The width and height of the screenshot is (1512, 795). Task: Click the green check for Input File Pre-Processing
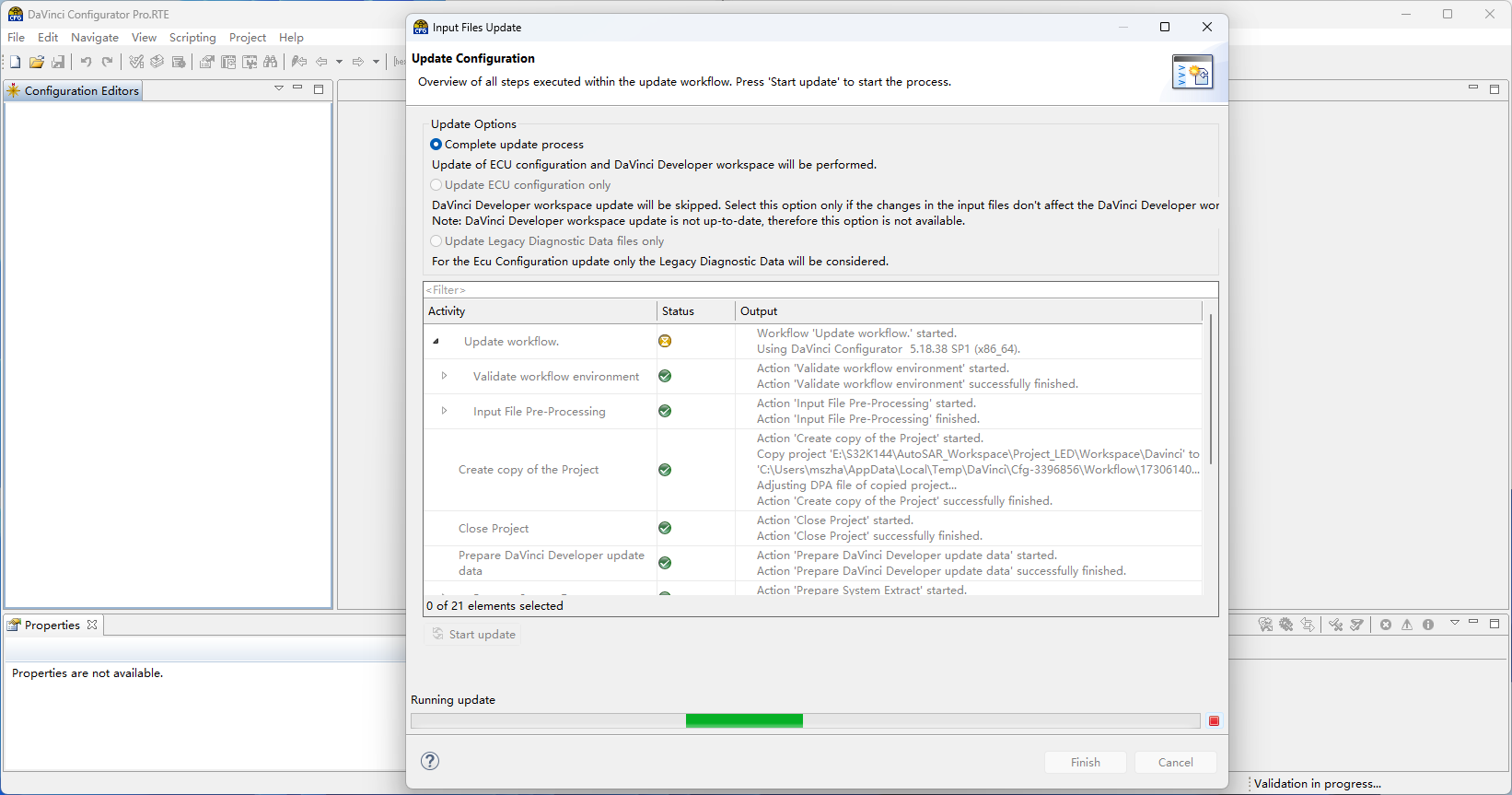point(665,411)
